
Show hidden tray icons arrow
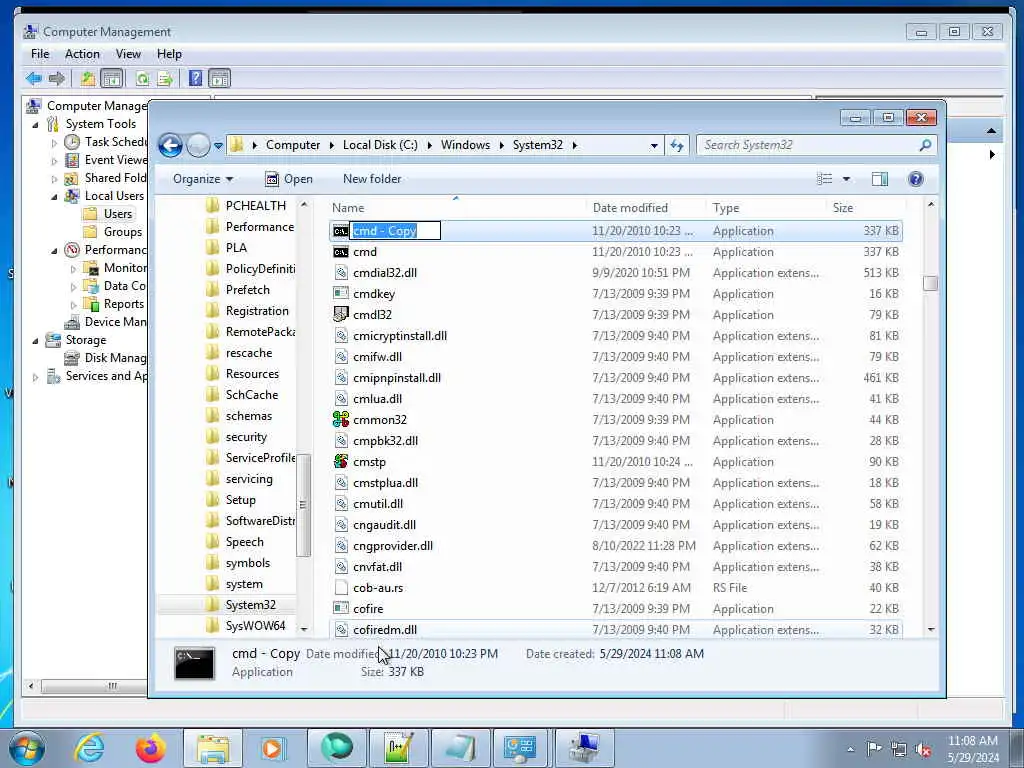850,750
